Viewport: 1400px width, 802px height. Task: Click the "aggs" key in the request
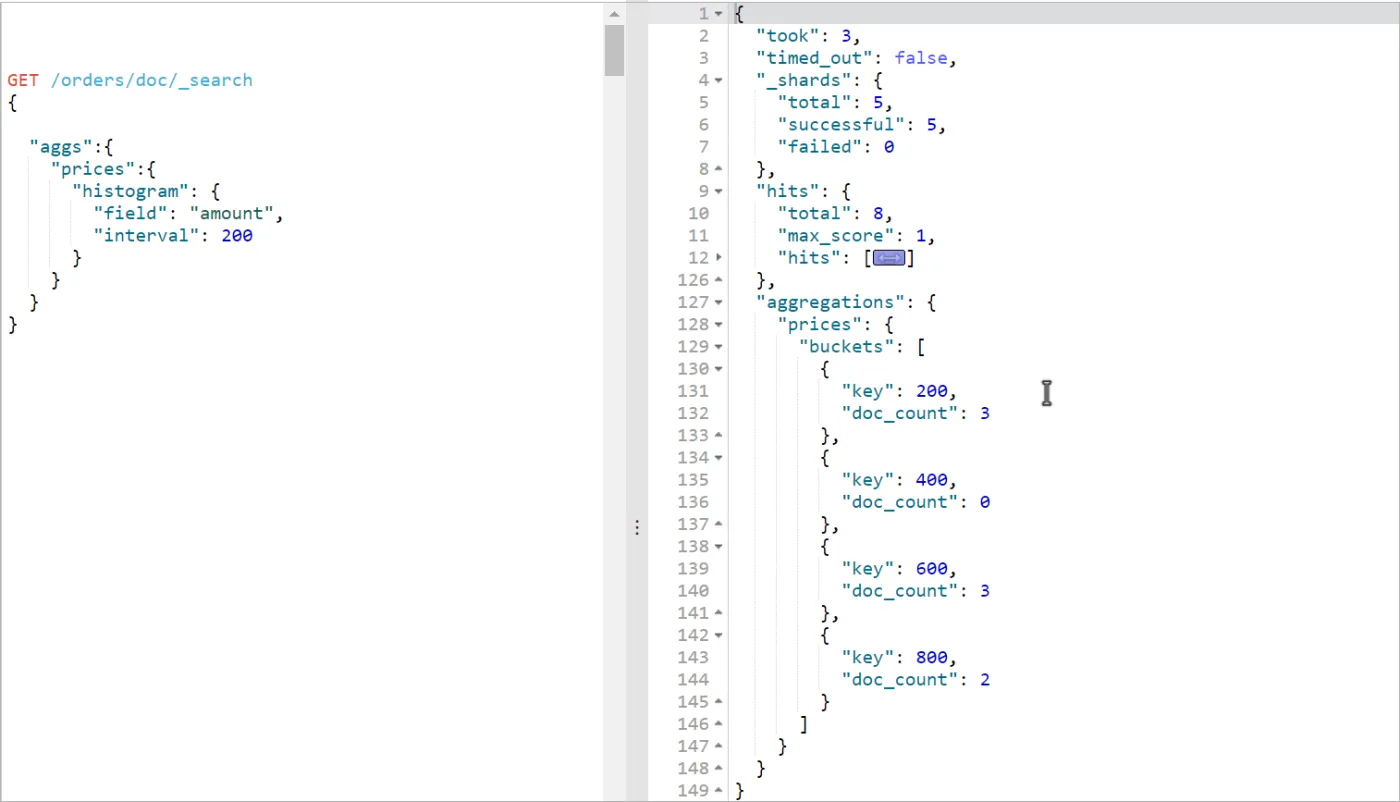(61, 147)
